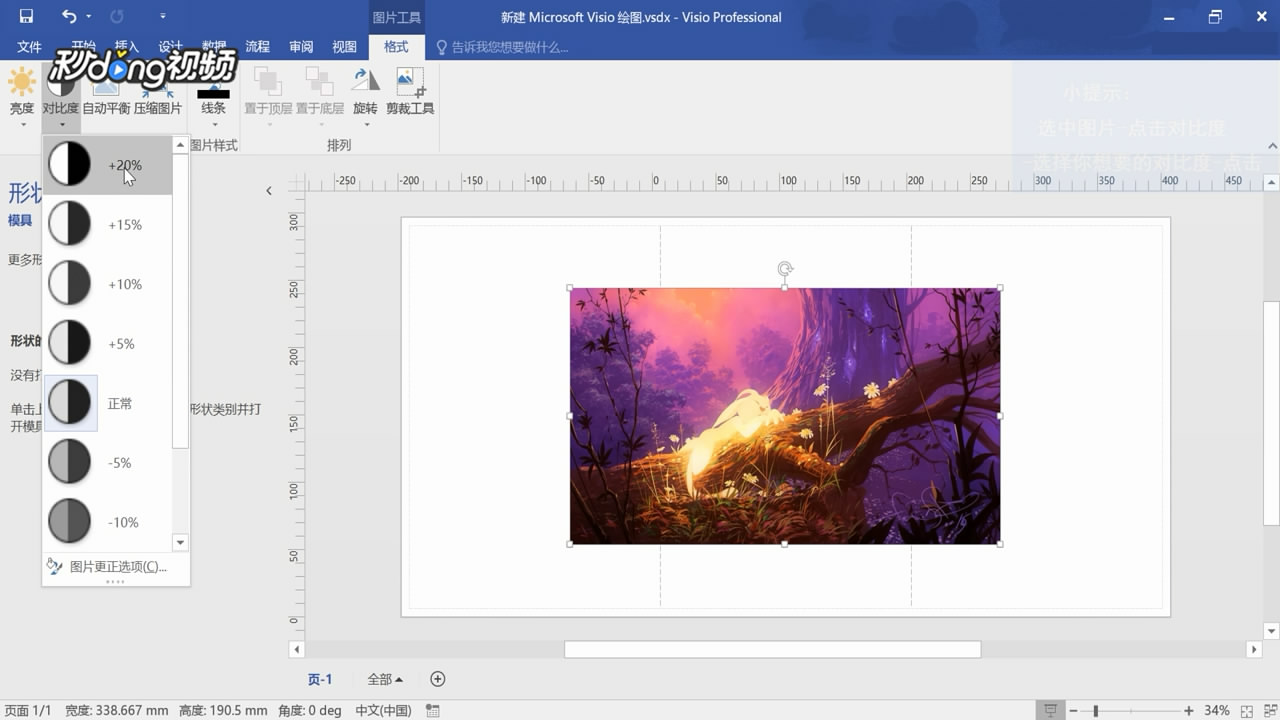Click the 自动平衡 auto balance button
The image size is (1280, 720).
(106, 97)
